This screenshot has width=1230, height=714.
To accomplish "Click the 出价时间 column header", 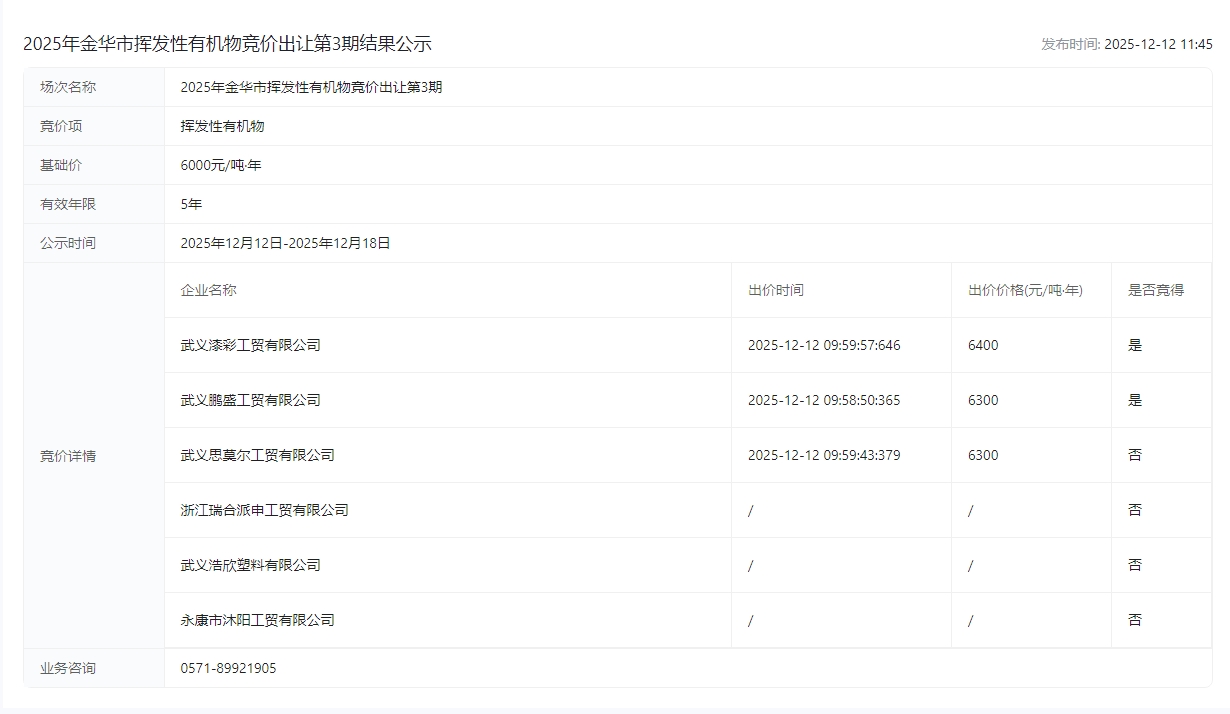I will pos(775,290).
